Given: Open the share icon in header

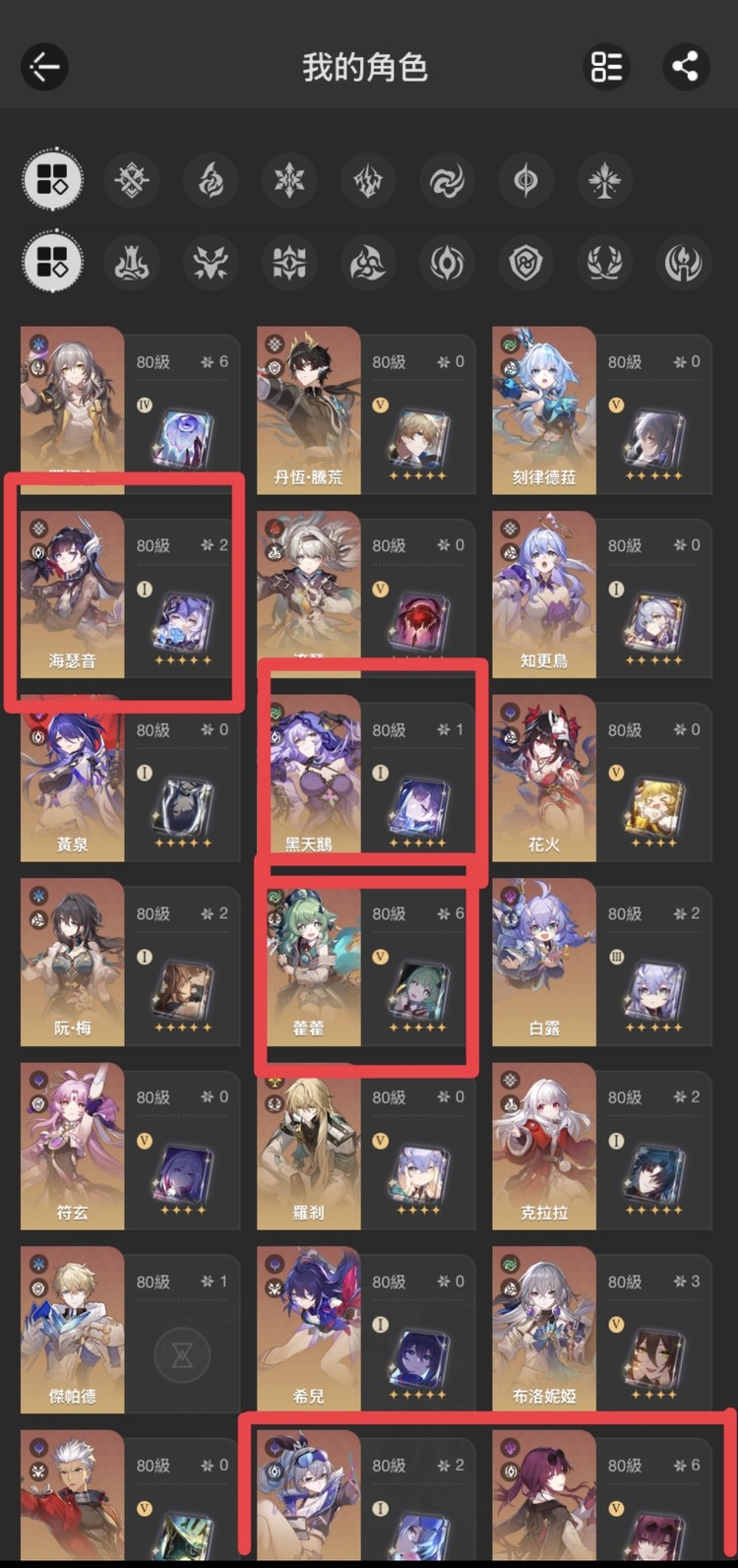Looking at the screenshot, I should 685,67.
